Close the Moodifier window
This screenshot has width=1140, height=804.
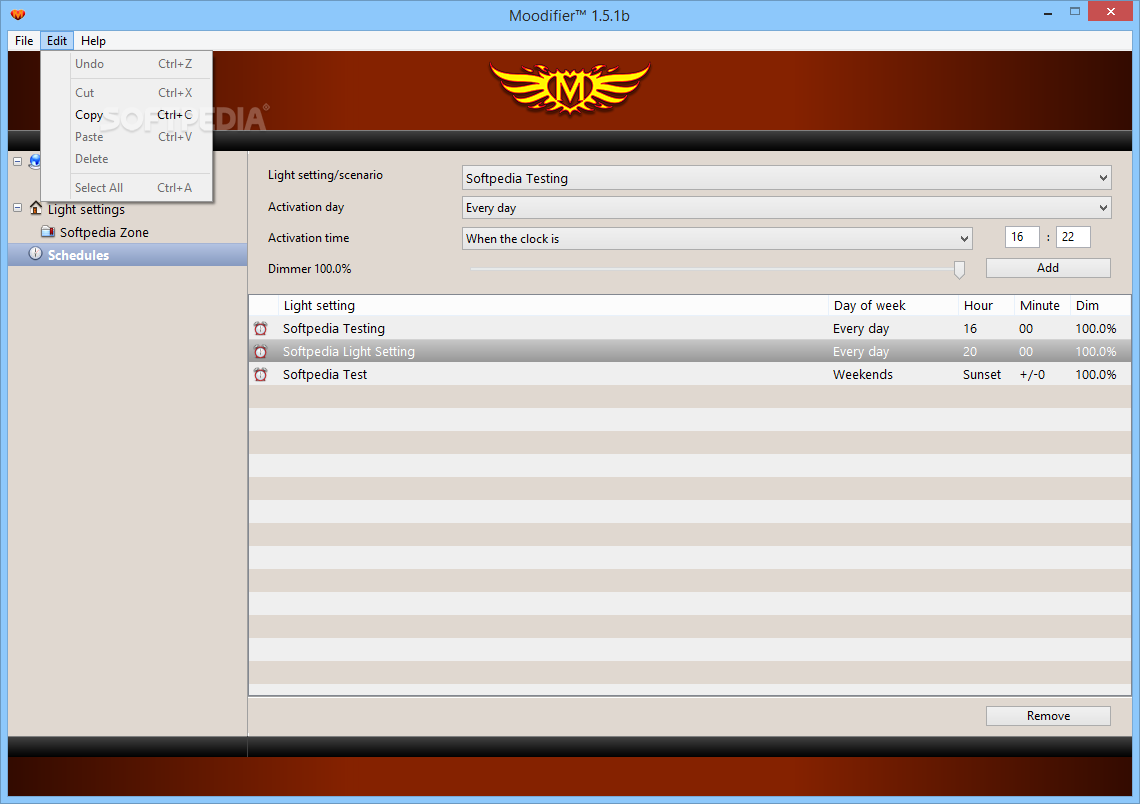click(1110, 12)
